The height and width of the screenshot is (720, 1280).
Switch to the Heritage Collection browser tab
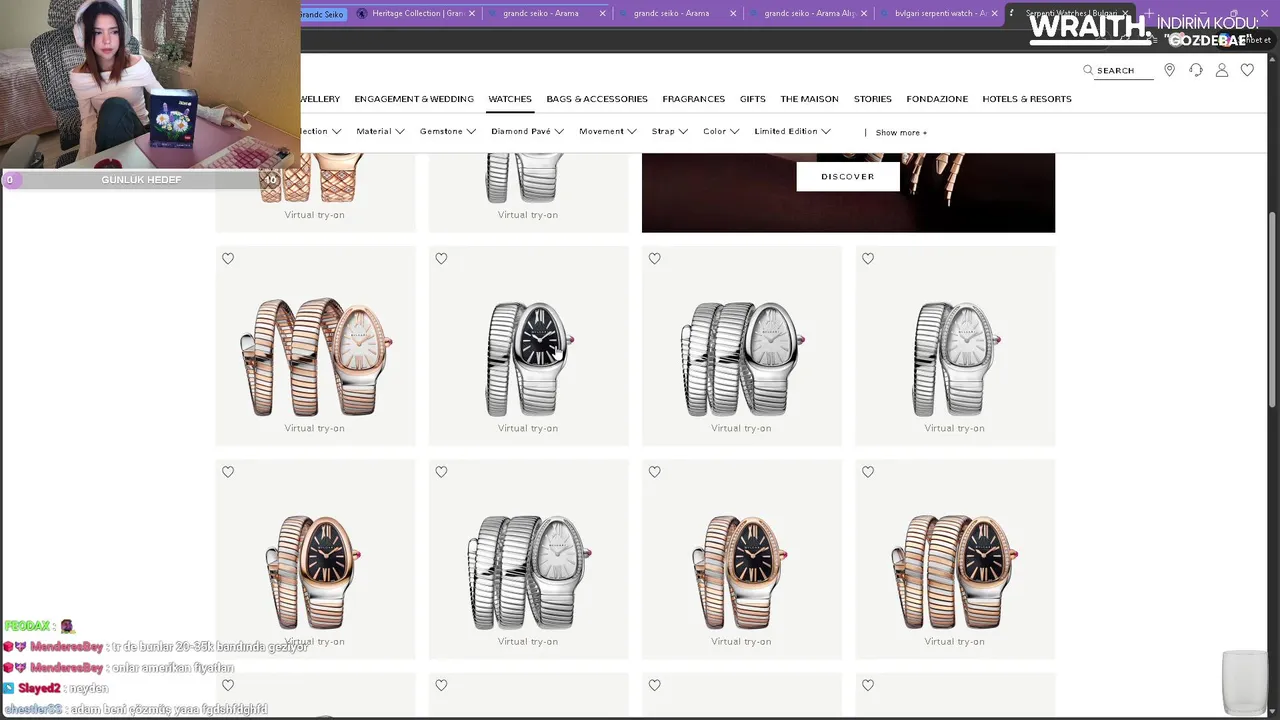coord(416,13)
